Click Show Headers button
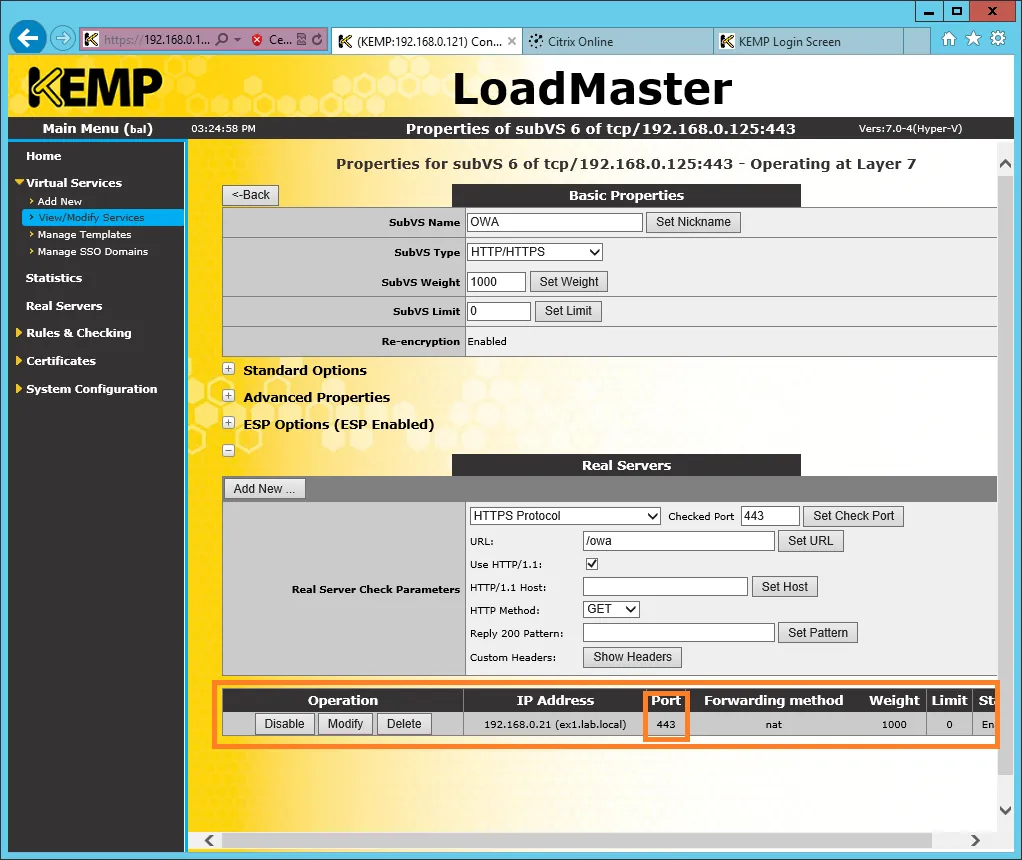The image size is (1022, 860). (632, 657)
